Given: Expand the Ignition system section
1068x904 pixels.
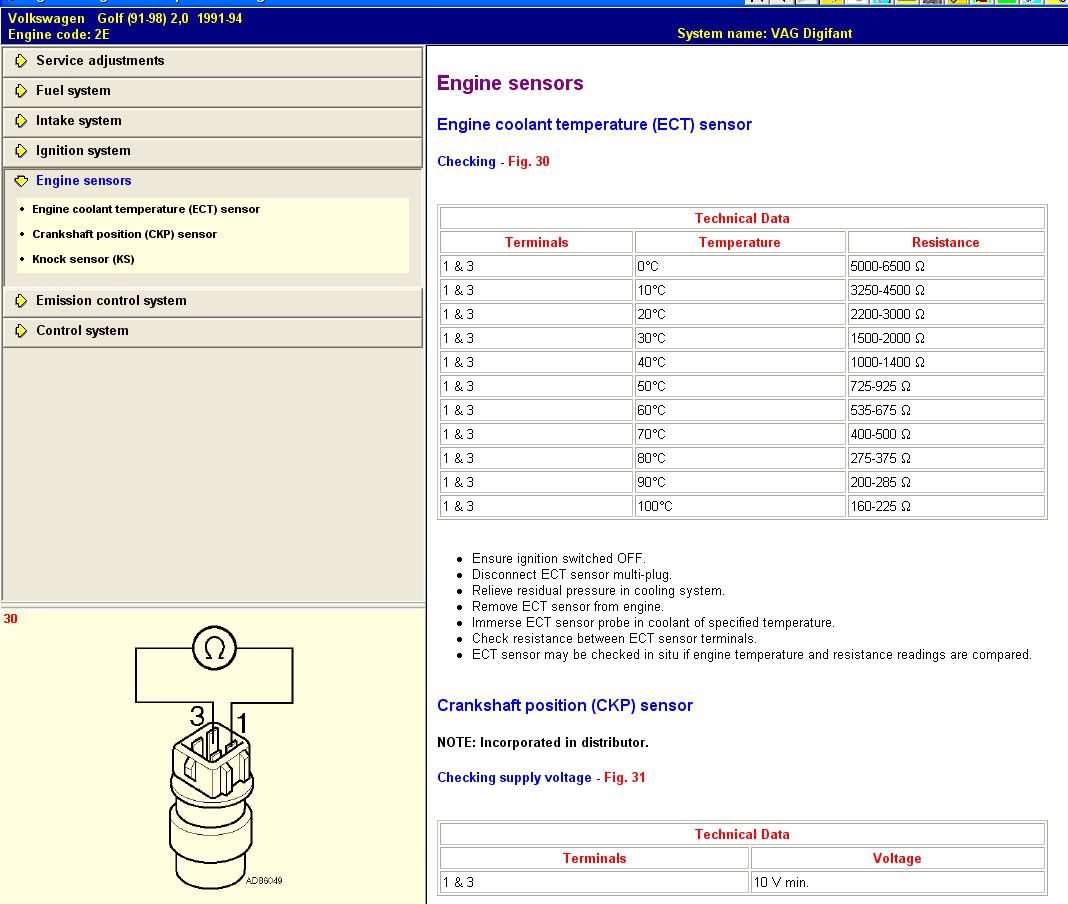Looking at the screenshot, I should pyautogui.click(x=212, y=151).
